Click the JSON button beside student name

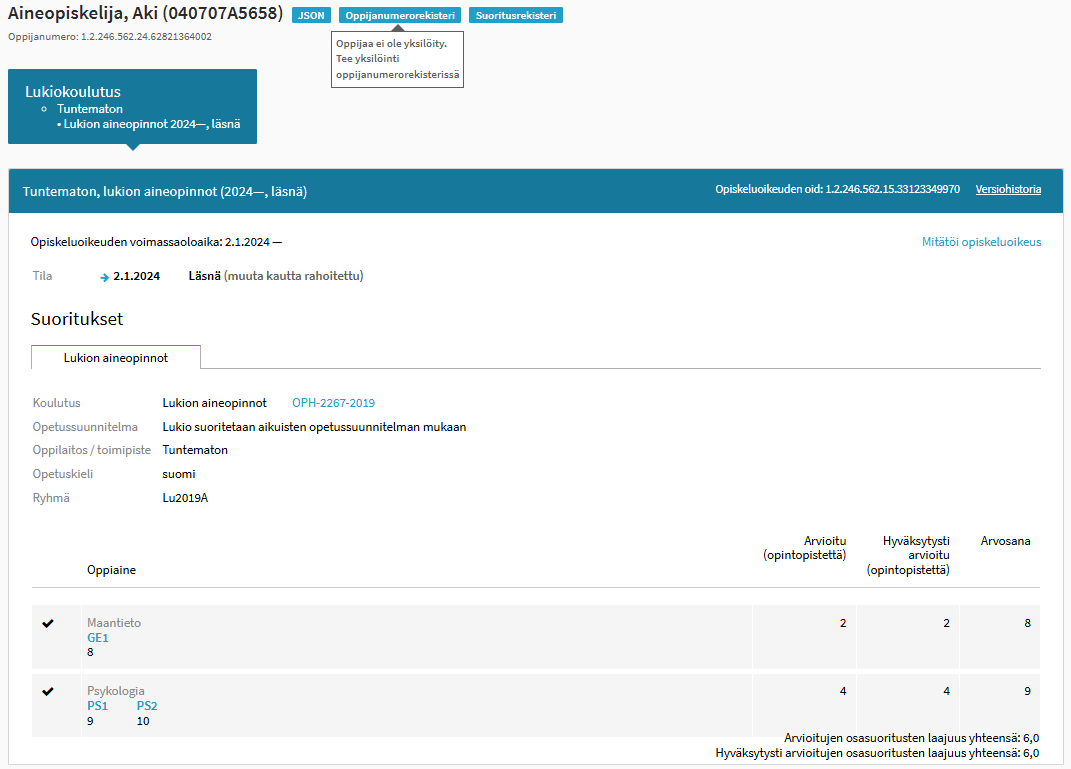coord(312,16)
